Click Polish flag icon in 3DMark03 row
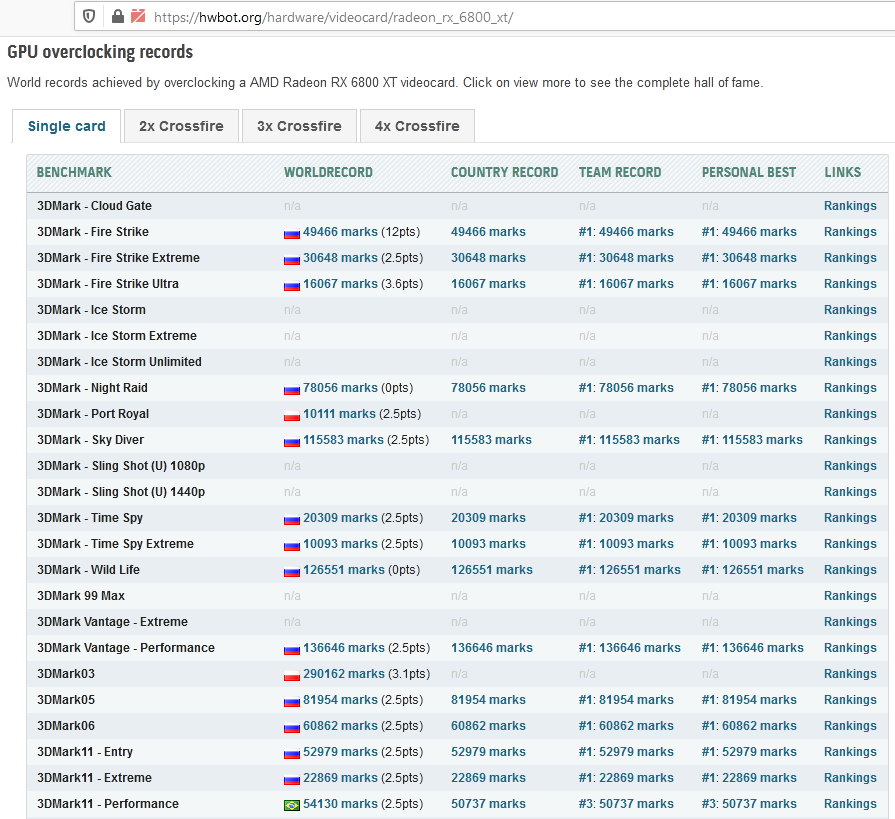Image resolution: width=895 pixels, height=819 pixels. (292, 675)
